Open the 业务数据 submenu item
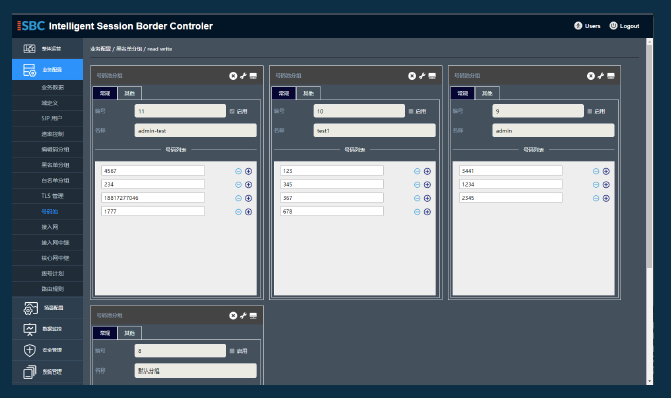Viewport: 671px width, 398px height. pyautogui.click(x=48, y=87)
